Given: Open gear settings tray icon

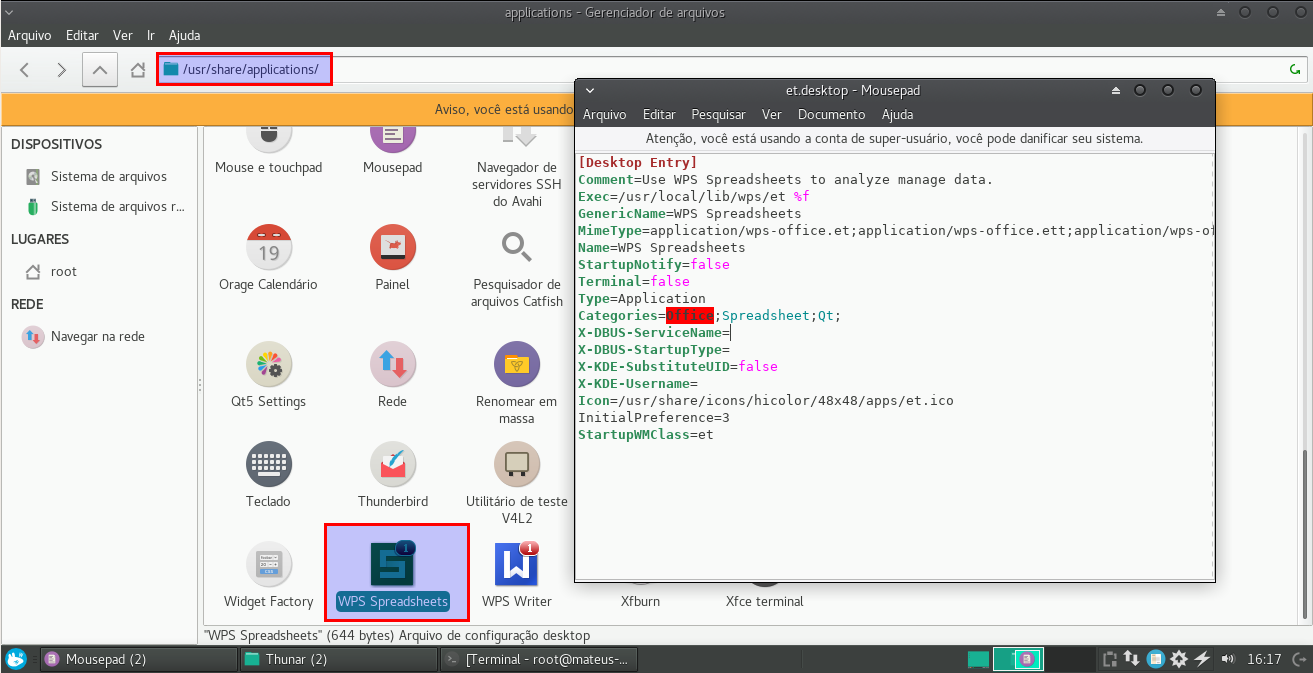Looking at the screenshot, I should [1179, 659].
